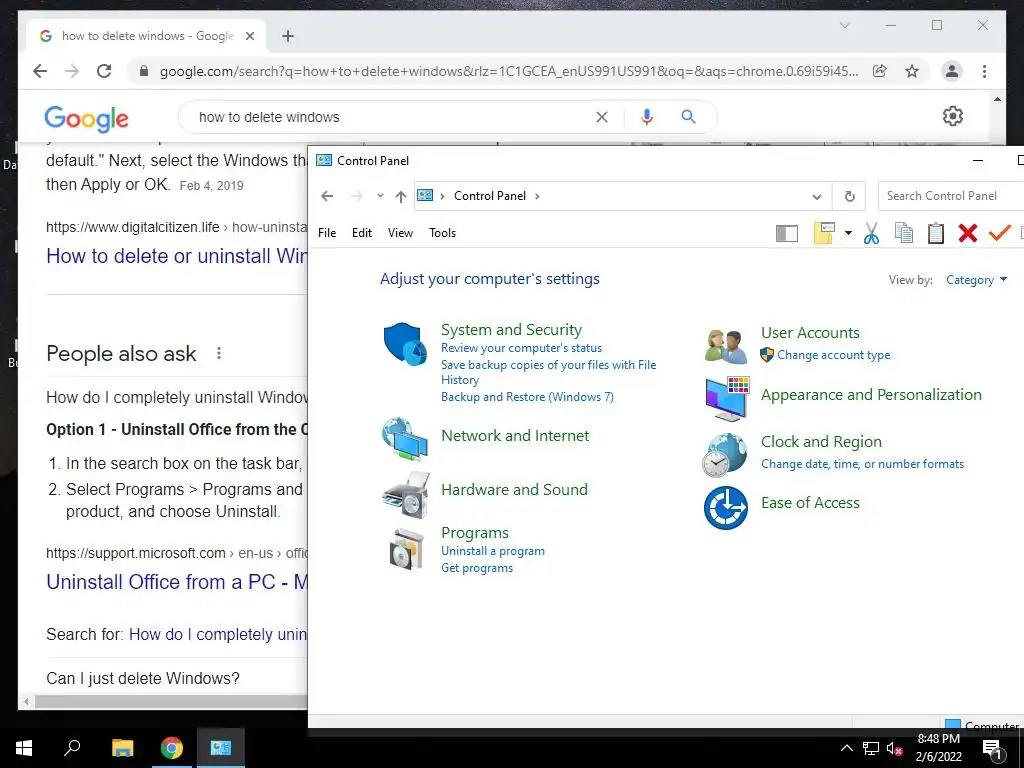Open the Edit menu in Control Panel

coord(362,232)
